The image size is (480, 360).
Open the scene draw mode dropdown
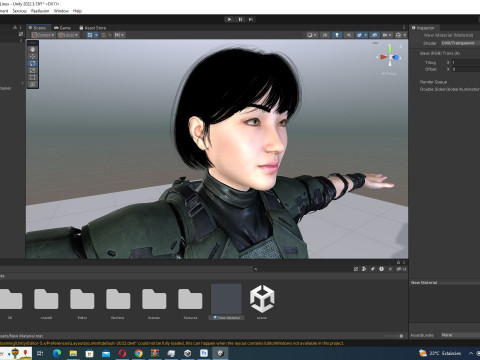coord(311,35)
